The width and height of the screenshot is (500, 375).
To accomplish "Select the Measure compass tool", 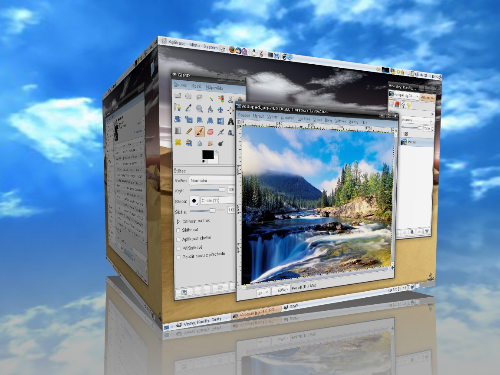I will pos(210,109).
